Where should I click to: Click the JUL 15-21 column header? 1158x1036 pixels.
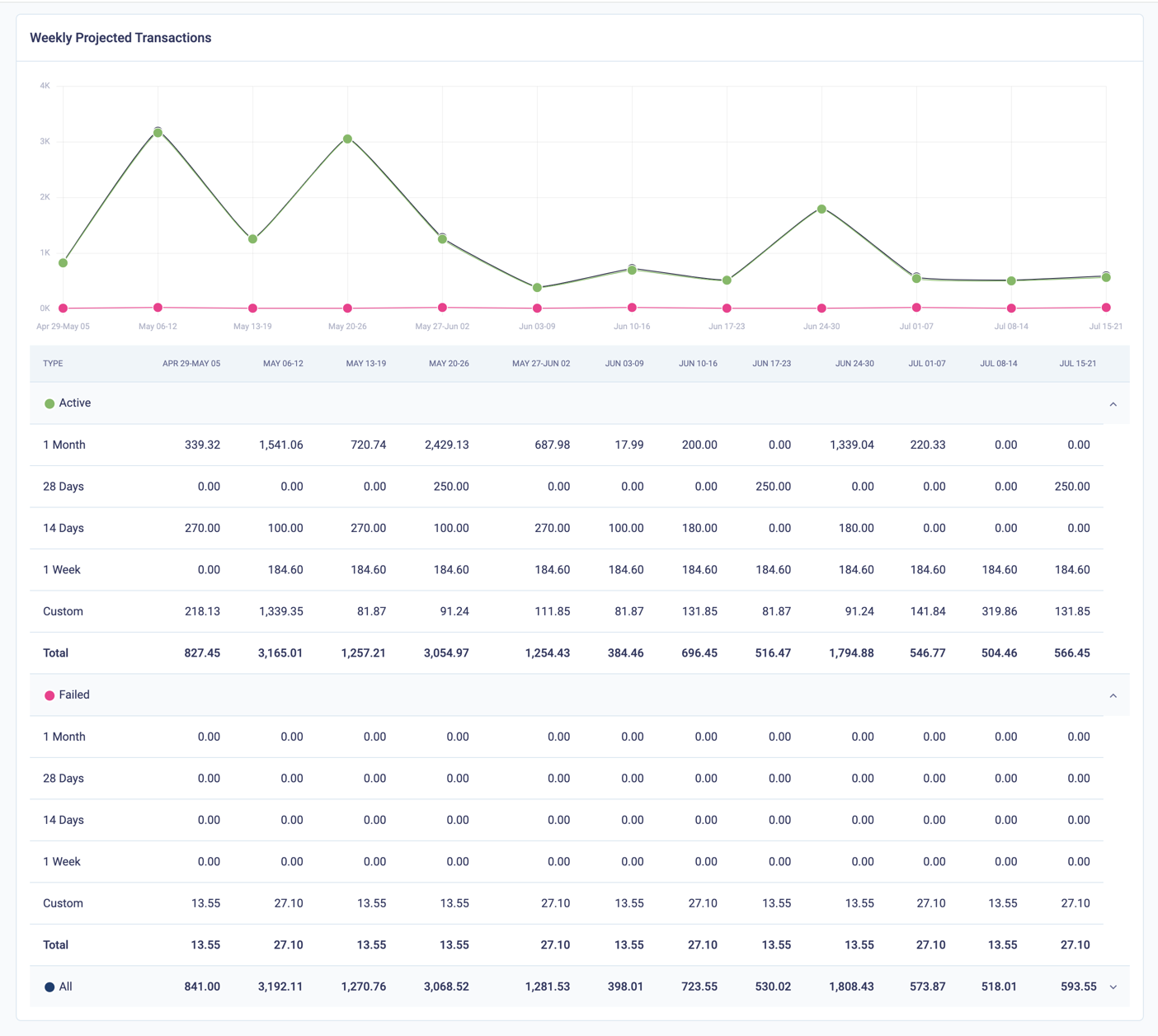click(1078, 364)
